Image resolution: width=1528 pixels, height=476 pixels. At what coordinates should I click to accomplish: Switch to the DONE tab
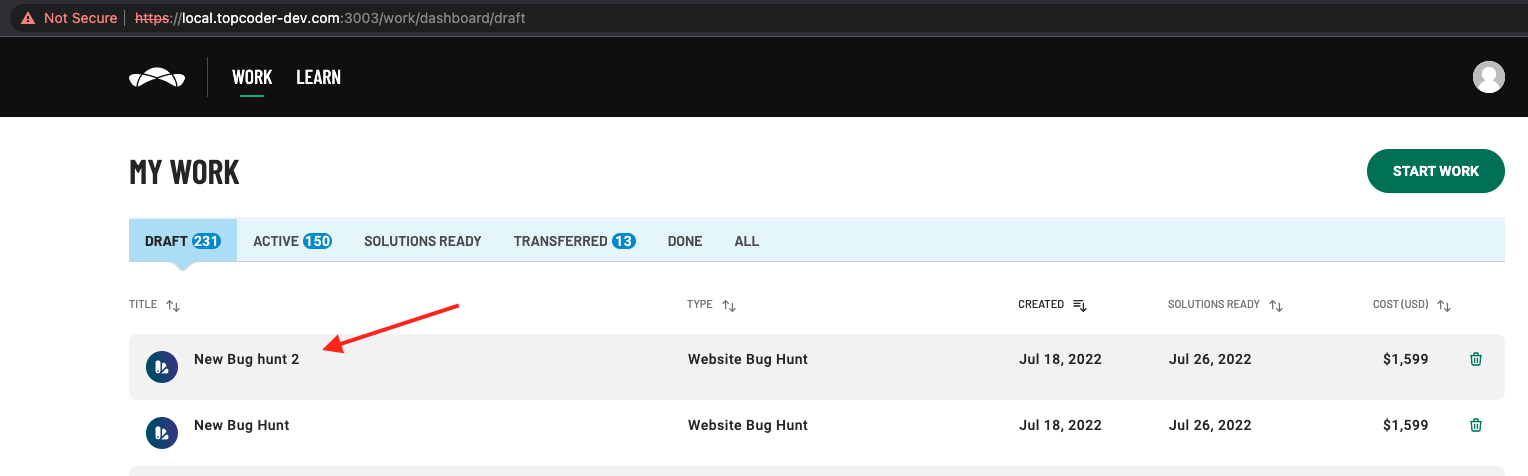pyautogui.click(x=685, y=241)
